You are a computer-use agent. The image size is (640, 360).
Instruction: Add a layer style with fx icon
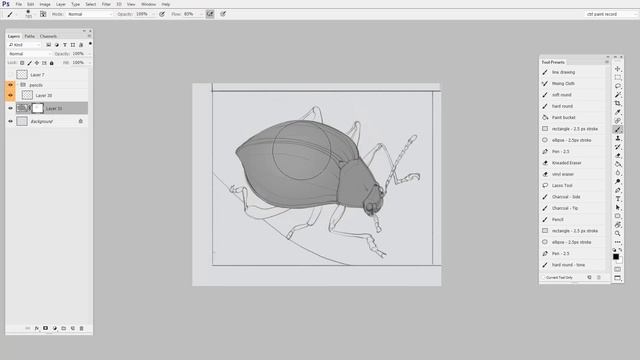37,328
